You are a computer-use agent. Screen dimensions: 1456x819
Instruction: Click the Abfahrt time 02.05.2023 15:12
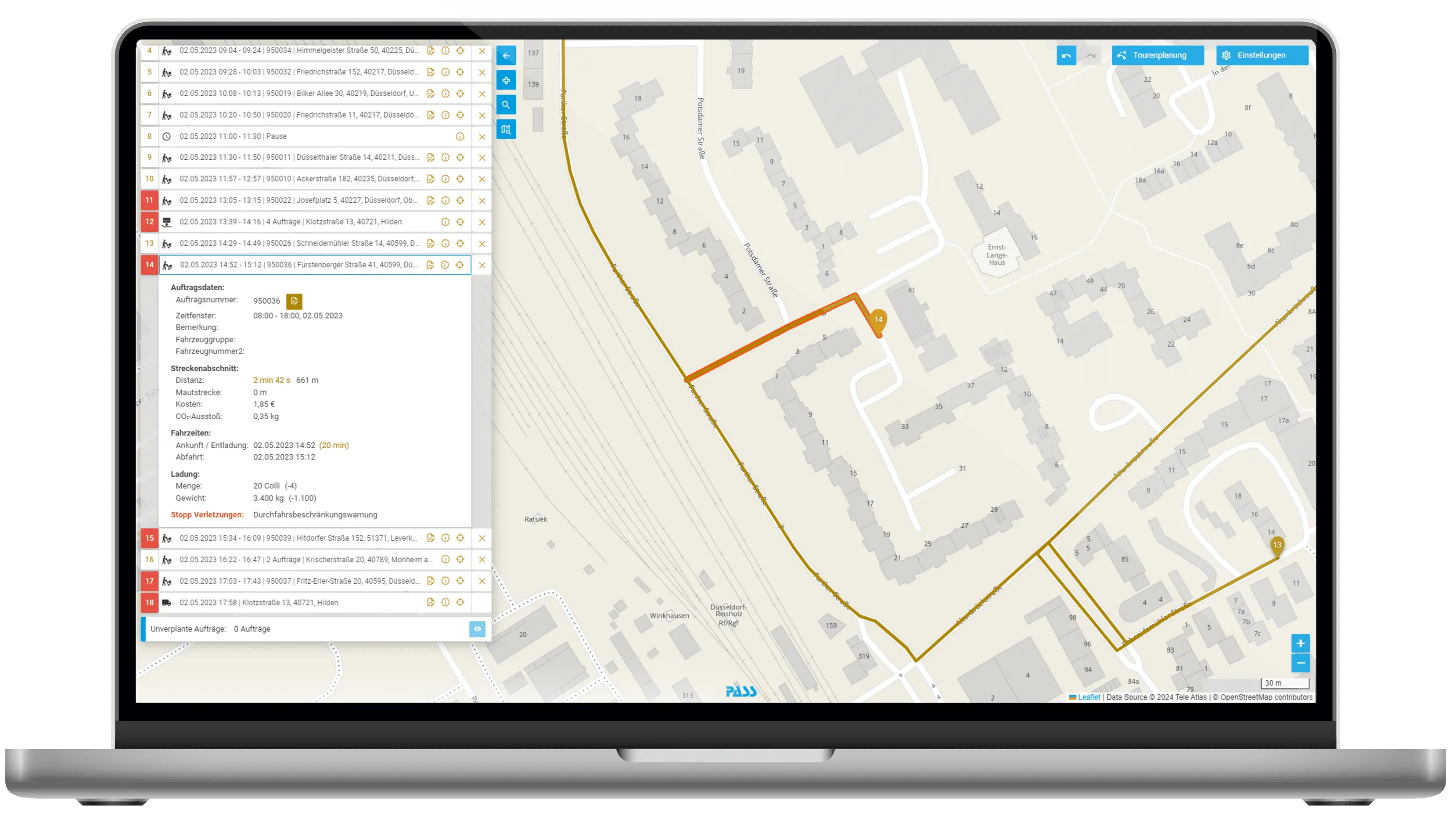pyautogui.click(x=284, y=457)
